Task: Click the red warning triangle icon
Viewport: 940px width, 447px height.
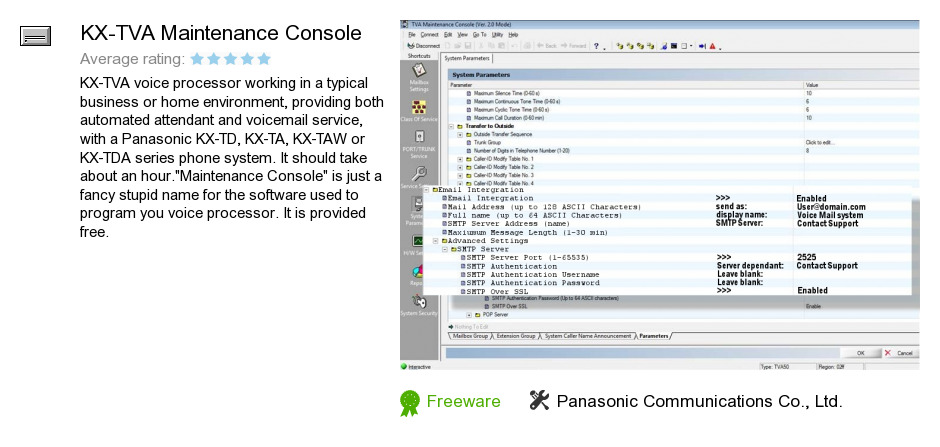Action: pos(713,46)
